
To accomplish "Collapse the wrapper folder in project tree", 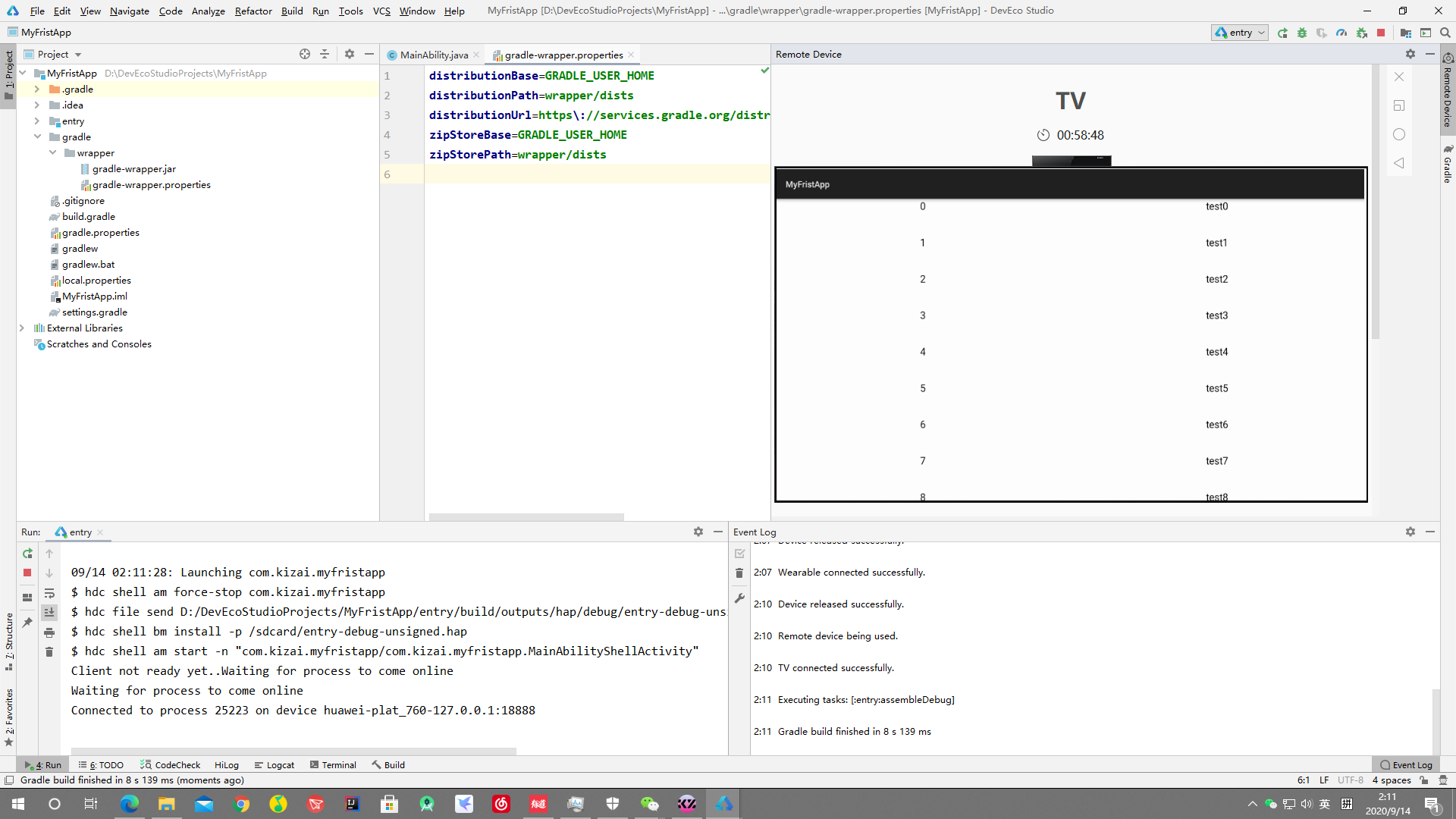I will [53, 153].
